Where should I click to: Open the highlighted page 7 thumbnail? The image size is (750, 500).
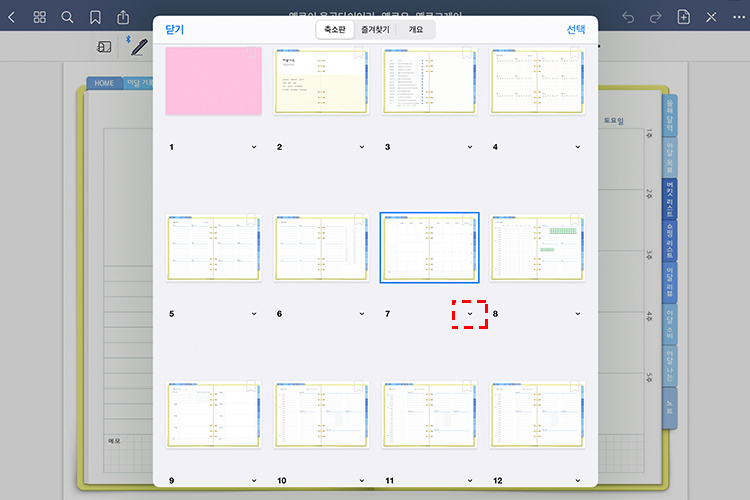[x=430, y=247]
